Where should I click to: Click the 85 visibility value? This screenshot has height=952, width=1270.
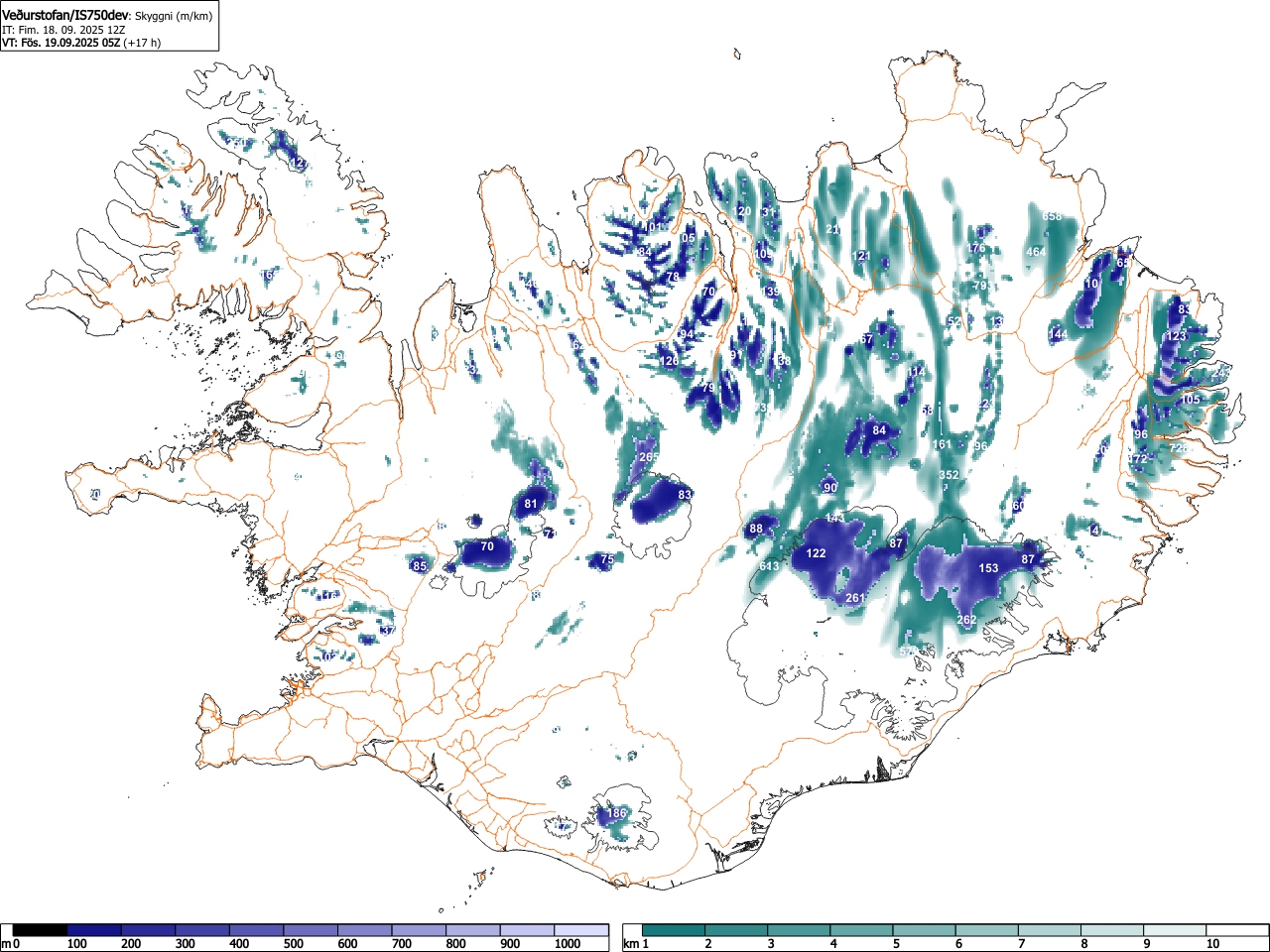419,566
